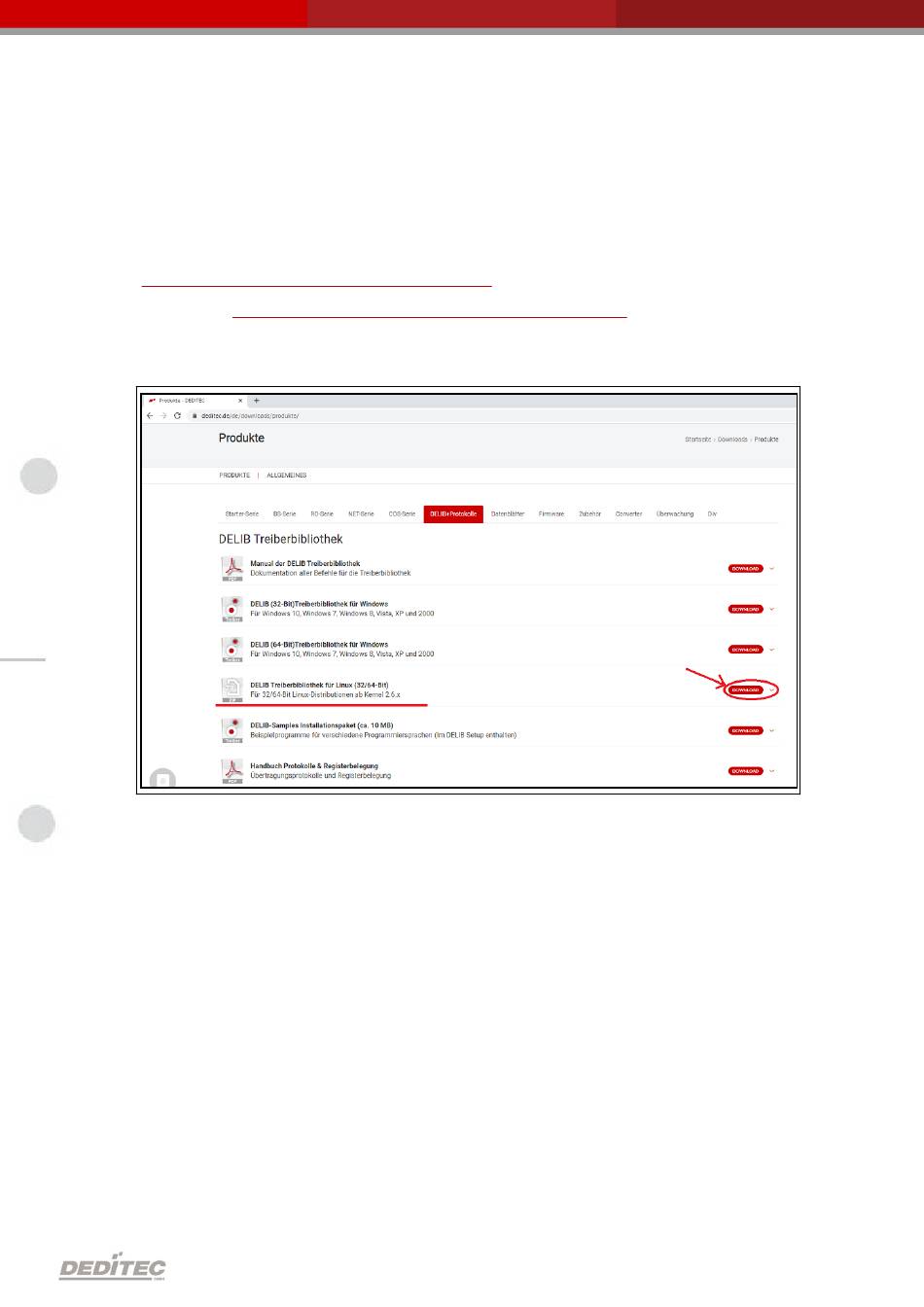Switch to the Converter tab
Viewport: 924px width, 1307px height.
coord(629,513)
